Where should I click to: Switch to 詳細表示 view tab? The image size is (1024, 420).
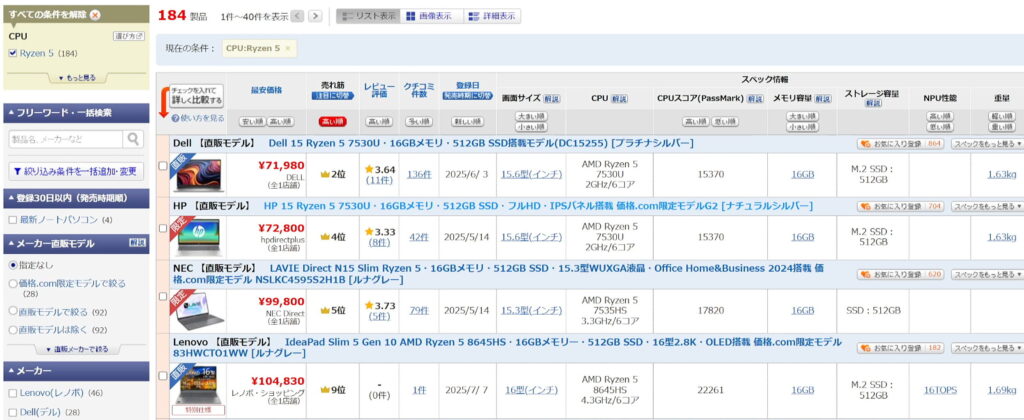click(x=493, y=17)
